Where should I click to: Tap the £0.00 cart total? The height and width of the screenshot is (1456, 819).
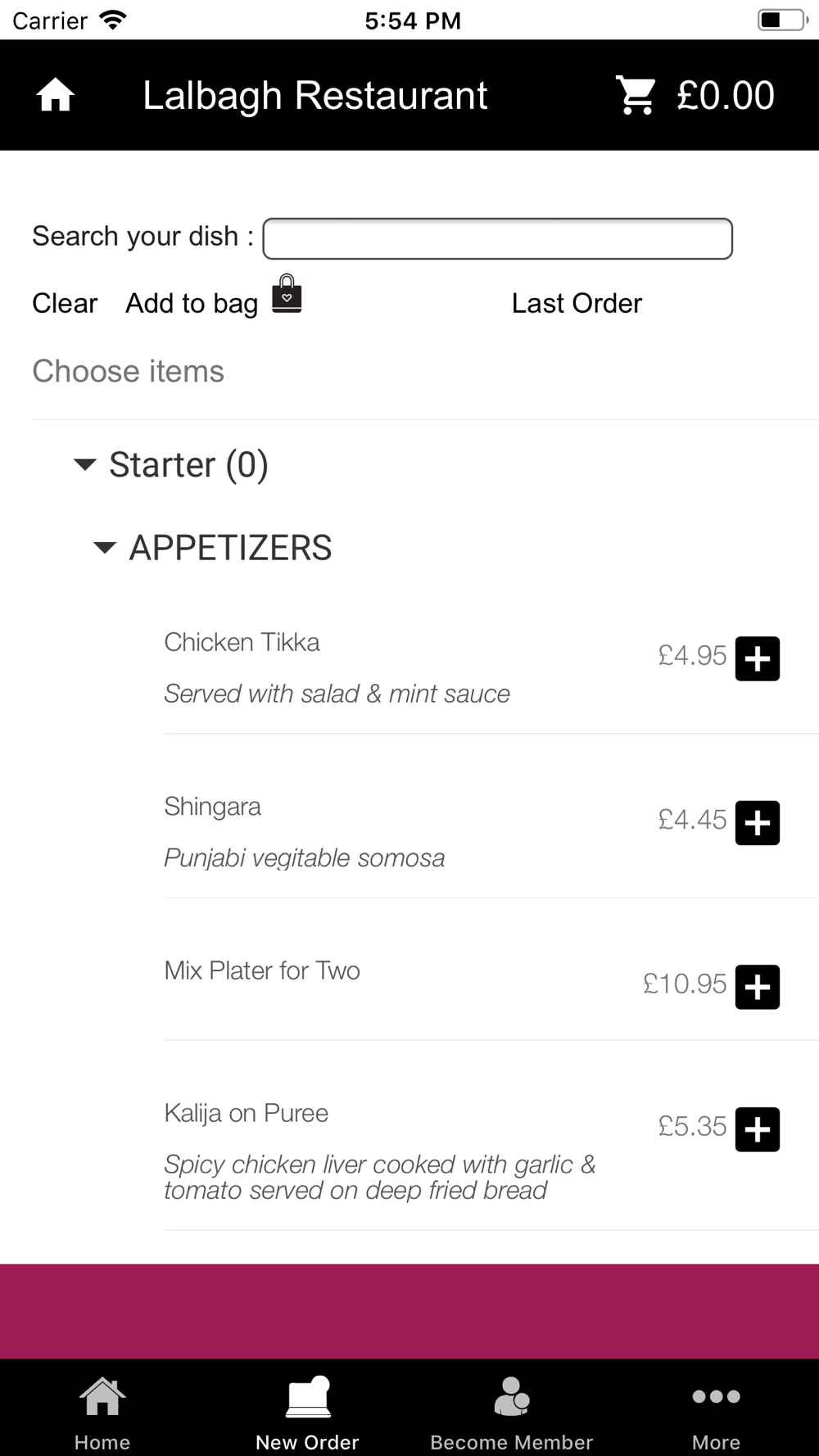click(x=726, y=95)
